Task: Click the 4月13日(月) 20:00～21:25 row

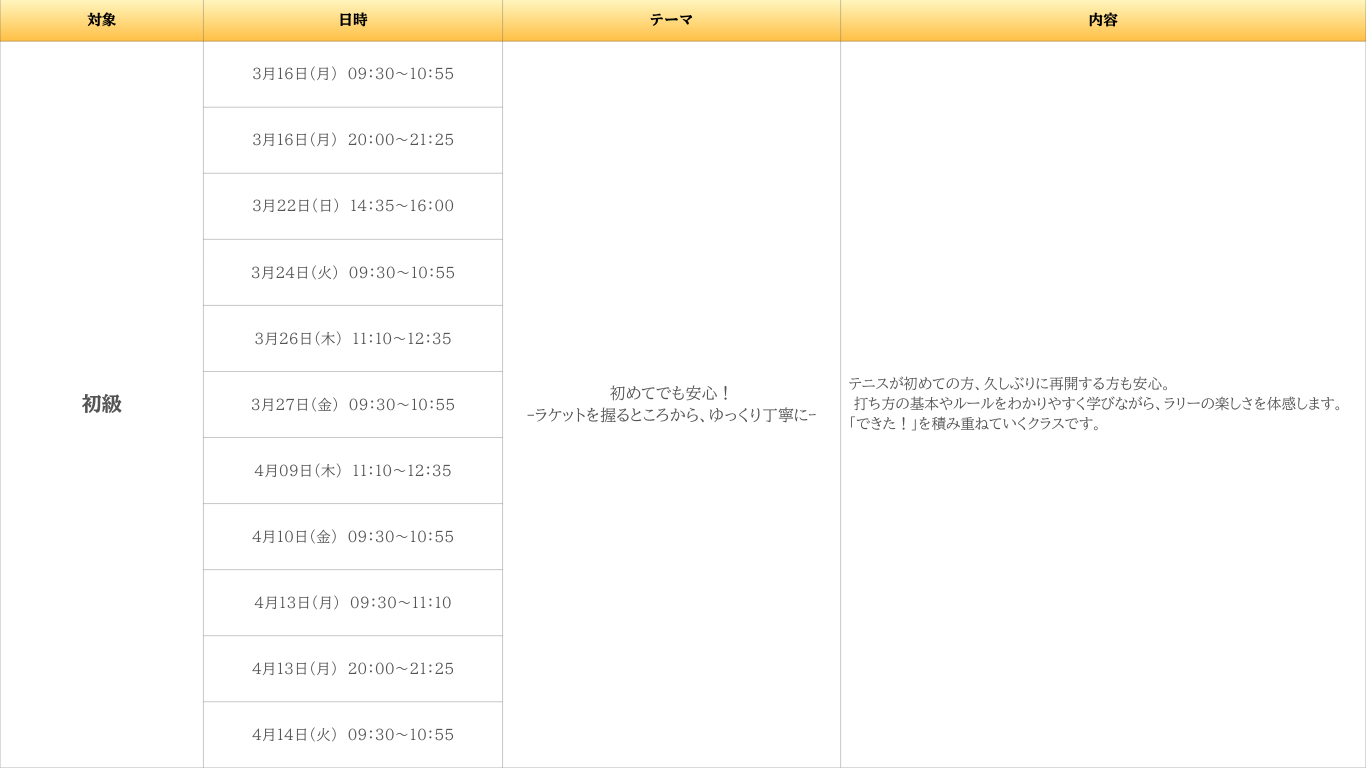Action: (353, 669)
